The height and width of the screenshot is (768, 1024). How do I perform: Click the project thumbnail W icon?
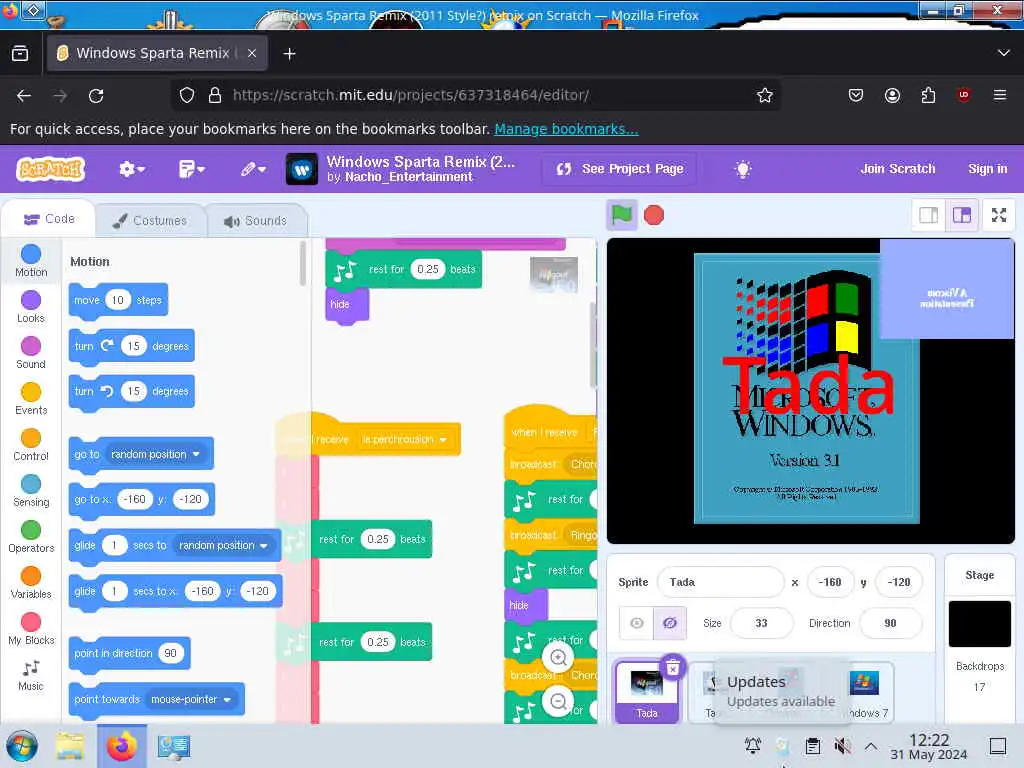pyautogui.click(x=302, y=169)
